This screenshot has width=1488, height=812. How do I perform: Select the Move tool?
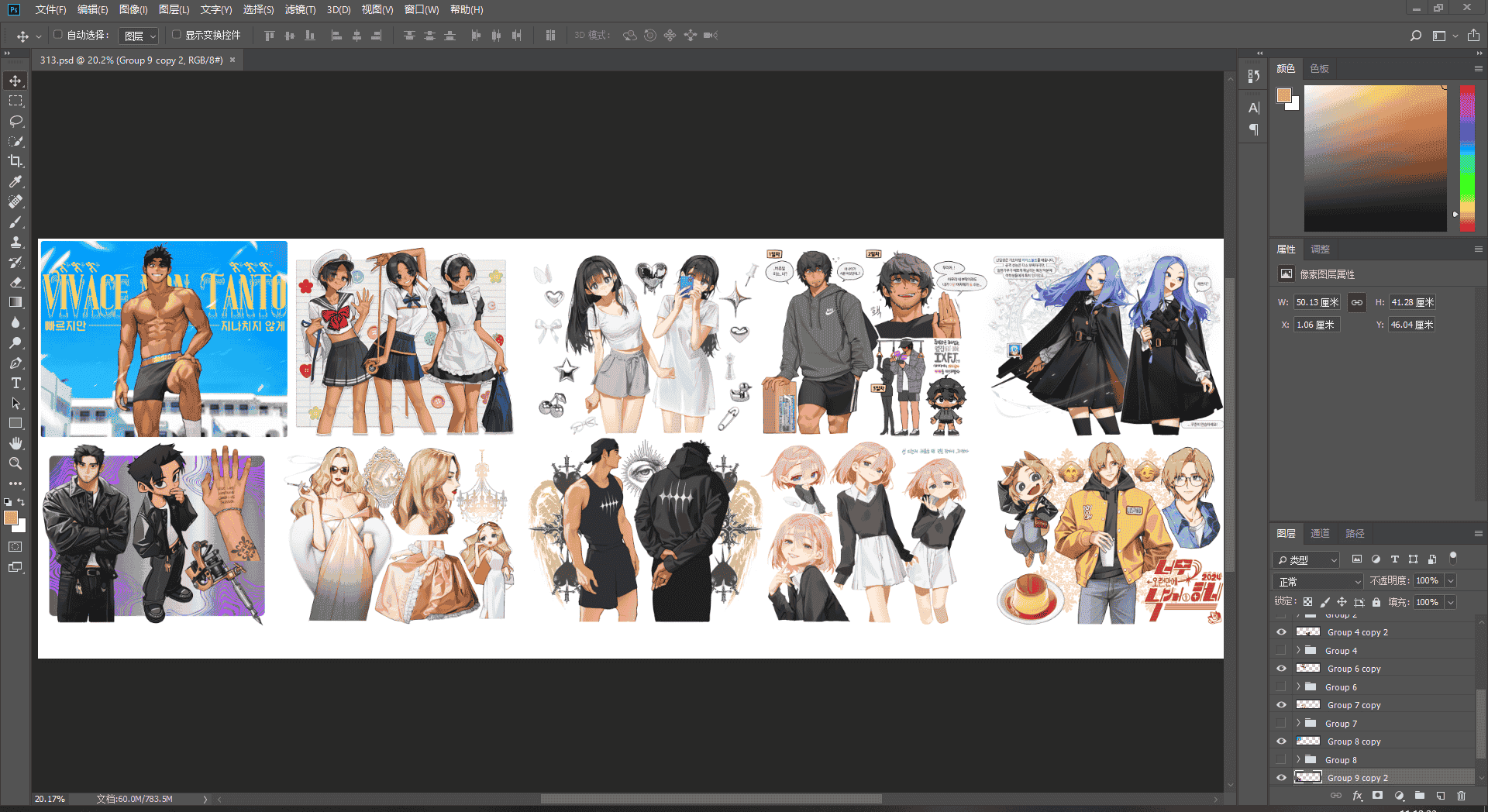click(x=15, y=81)
